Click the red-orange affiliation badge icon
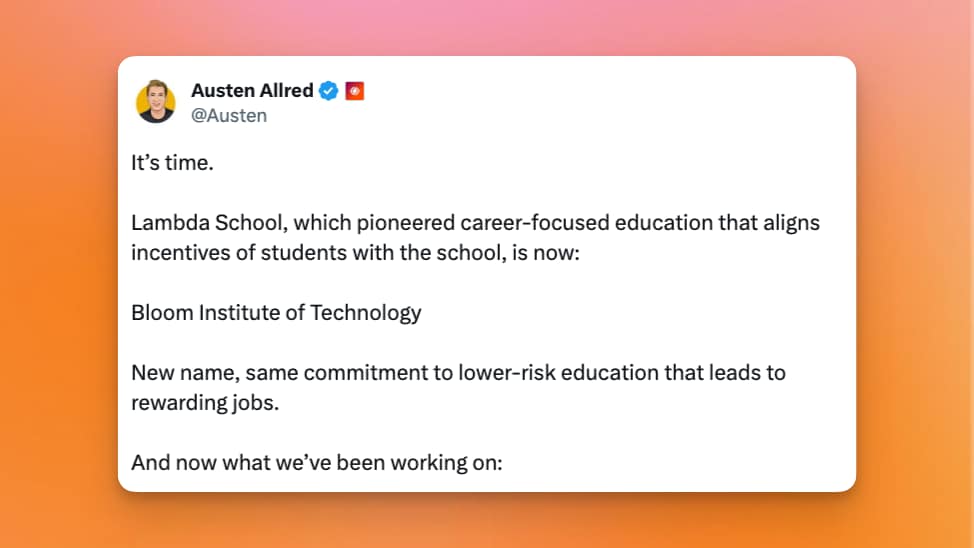974x548 pixels. pyautogui.click(x=354, y=91)
